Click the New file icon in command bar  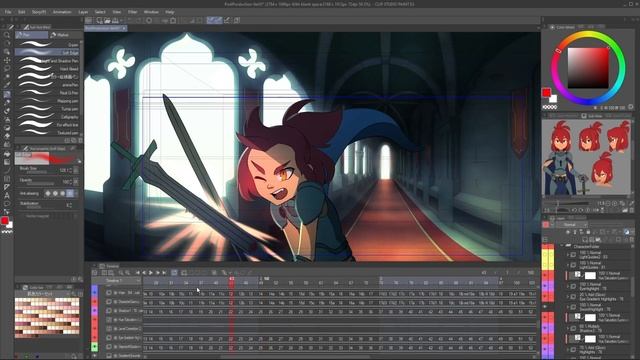[x=100, y=20]
